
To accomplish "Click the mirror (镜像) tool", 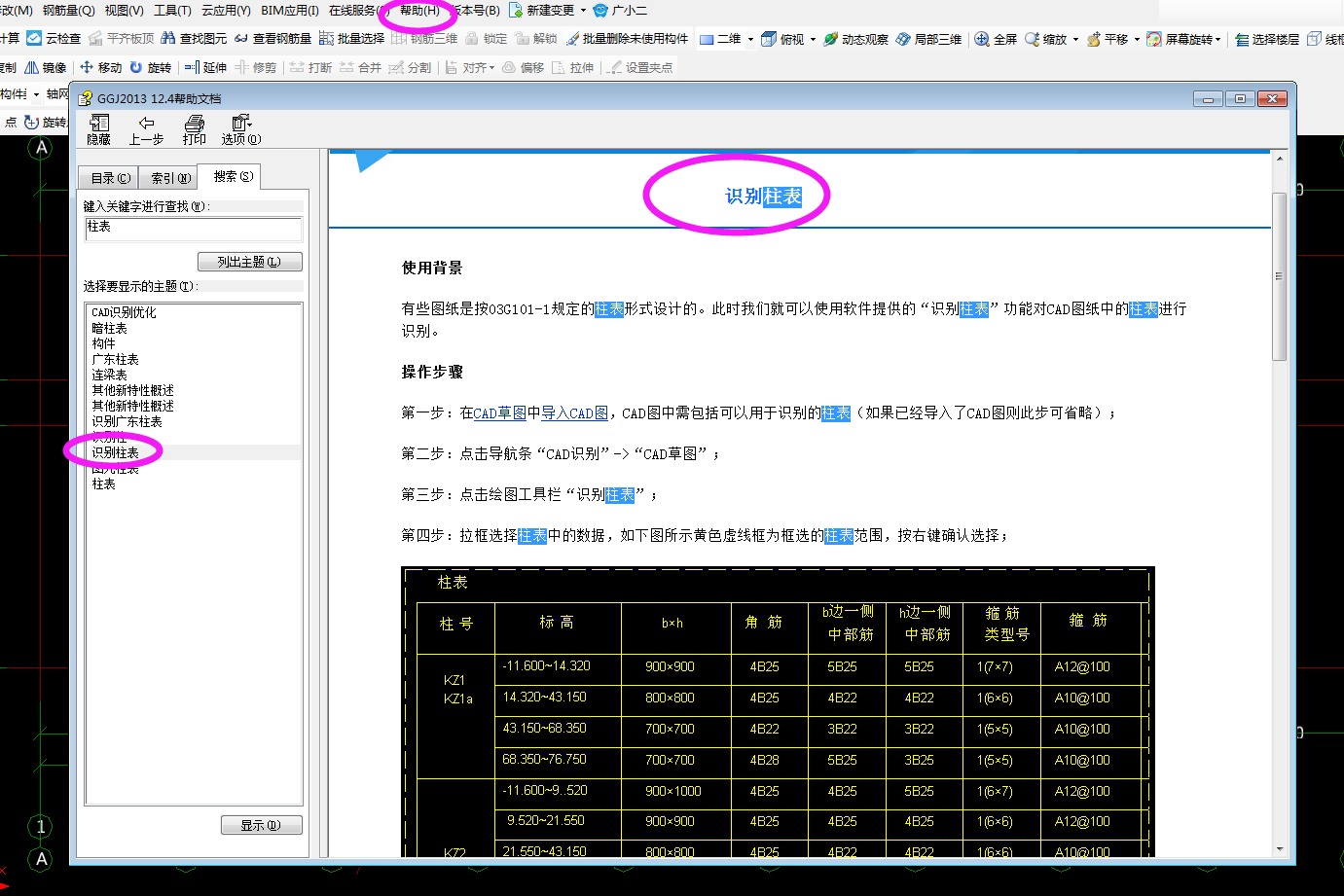I will tap(46, 67).
